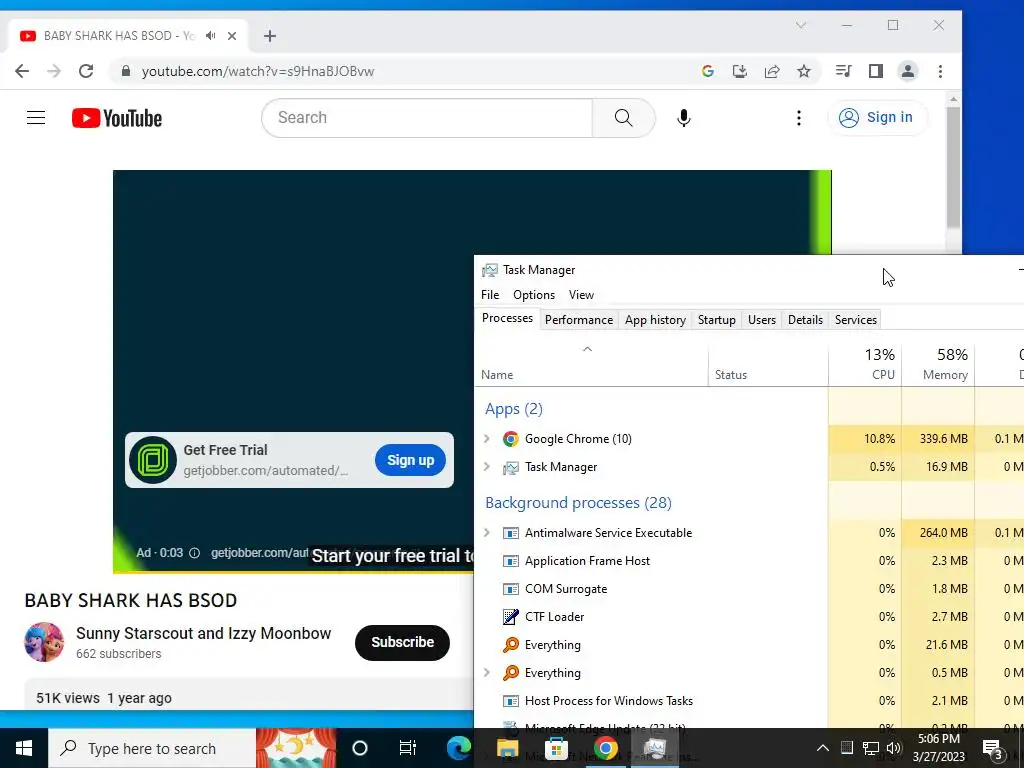The image size is (1024, 768).
Task: Switch to Services tab
Action: click(x=856, y=320)
